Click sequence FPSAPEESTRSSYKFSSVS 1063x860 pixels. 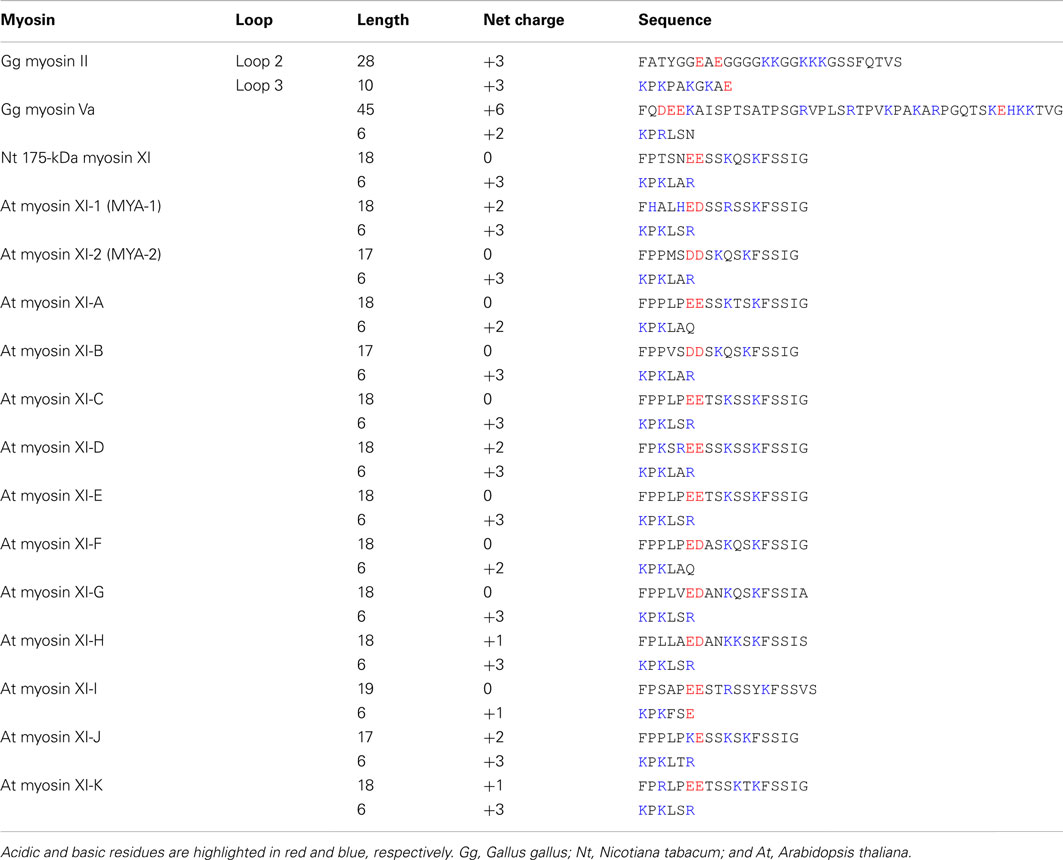pos(727,690)
